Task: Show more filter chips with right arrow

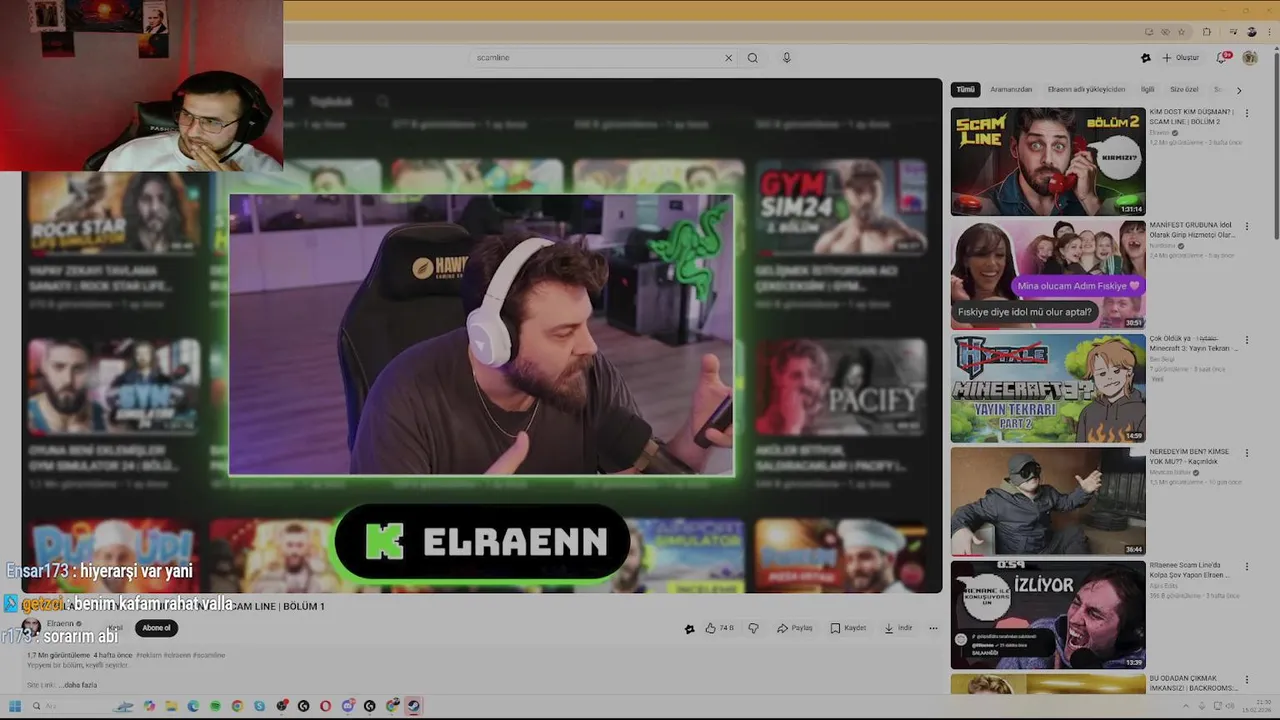Action: [x=1239, y=90]
